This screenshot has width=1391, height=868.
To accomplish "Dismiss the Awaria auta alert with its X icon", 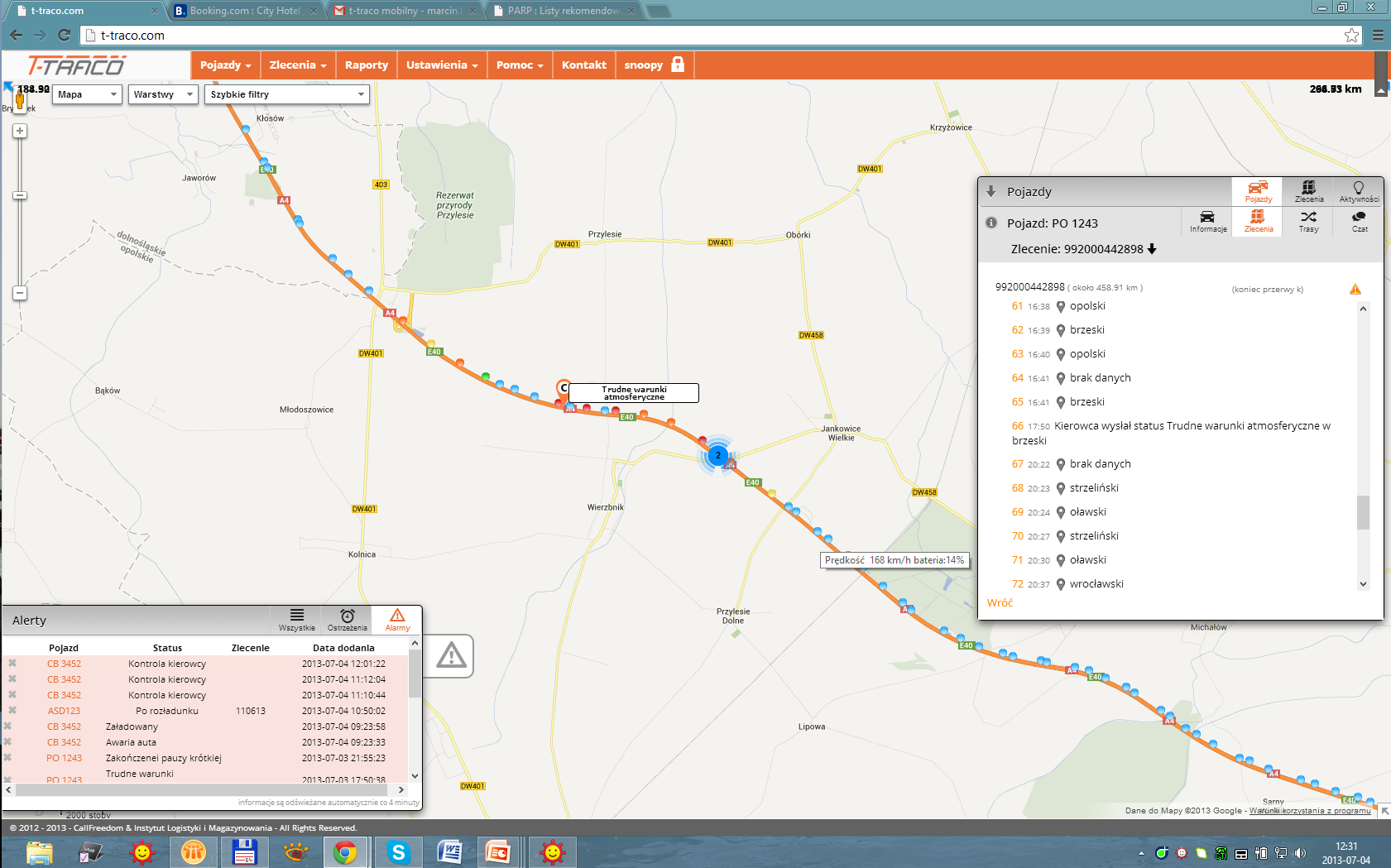I will tap(7, 741).
